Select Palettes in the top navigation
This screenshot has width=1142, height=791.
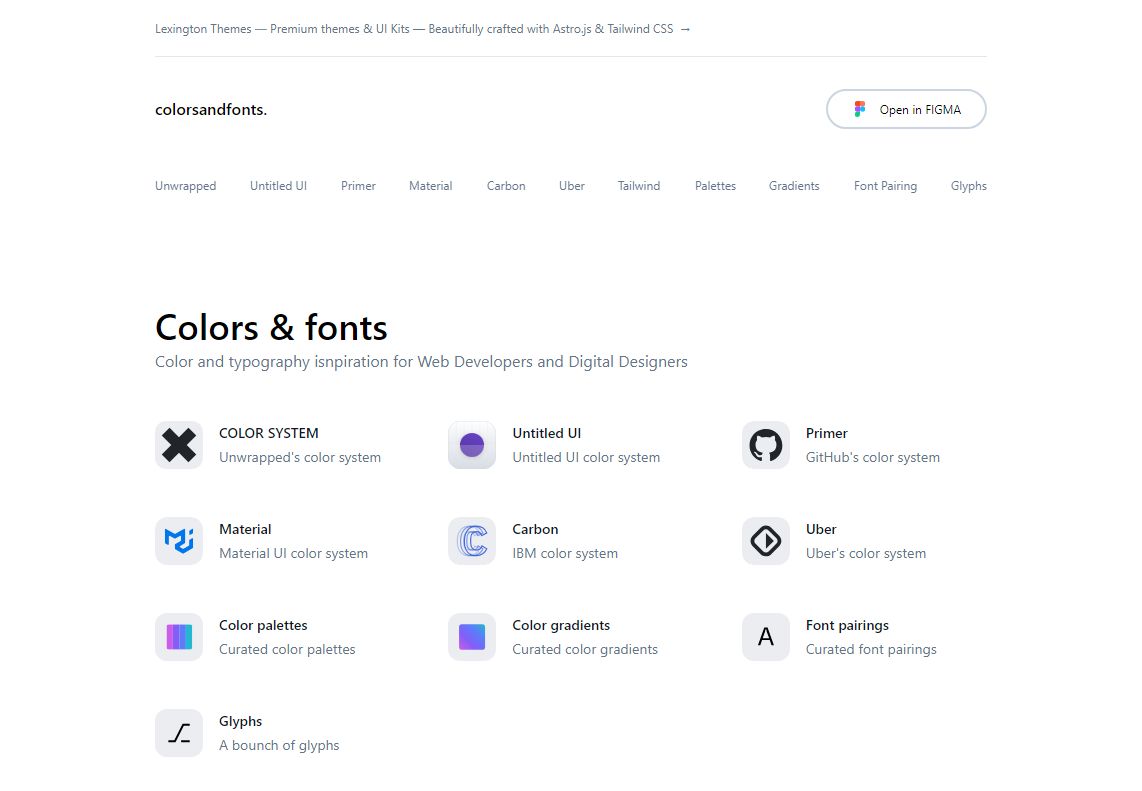(715, 186)
